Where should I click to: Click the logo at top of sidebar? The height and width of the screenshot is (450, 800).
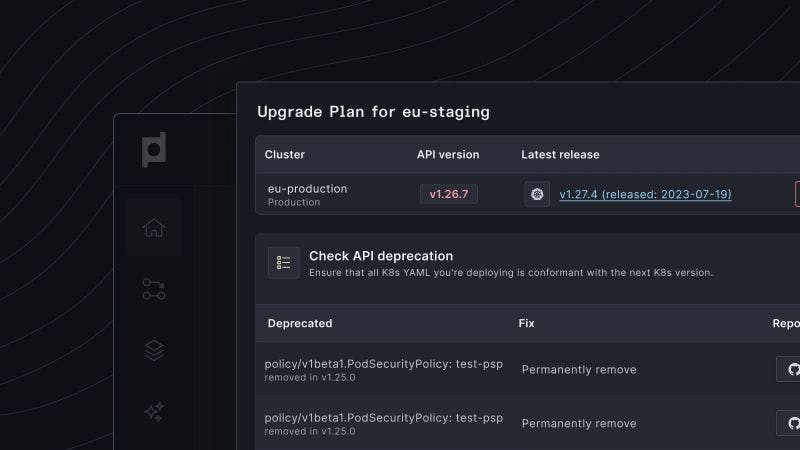pyautogui.click(x=153, y=150)
